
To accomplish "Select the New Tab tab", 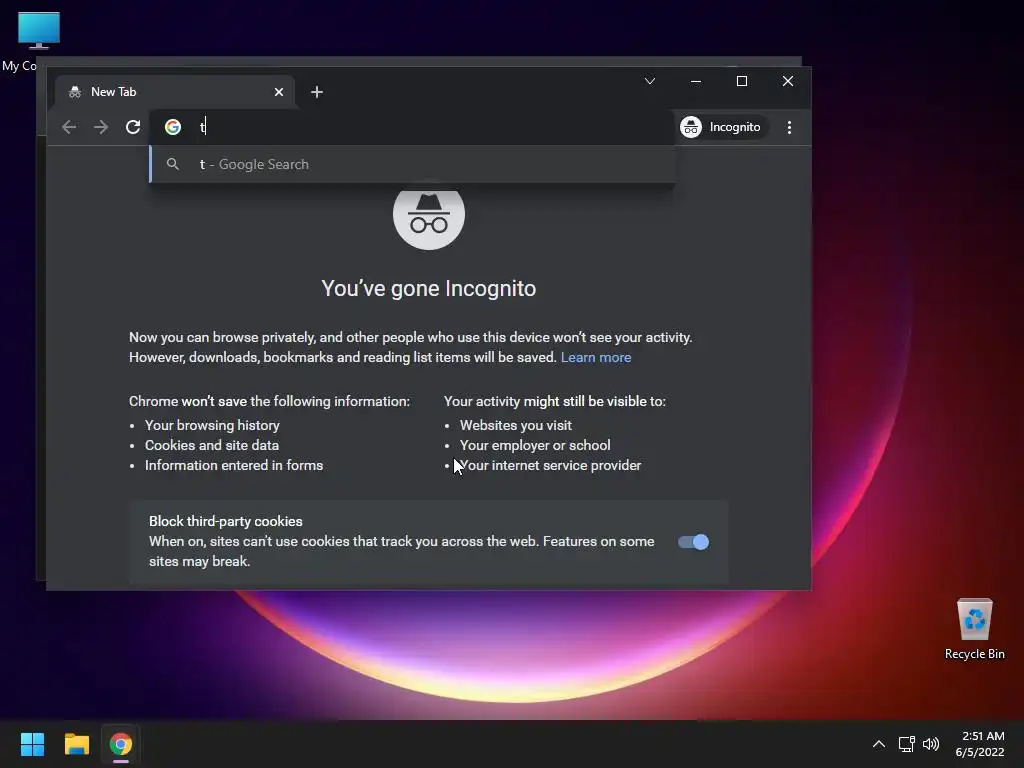I will click(174, 92).
